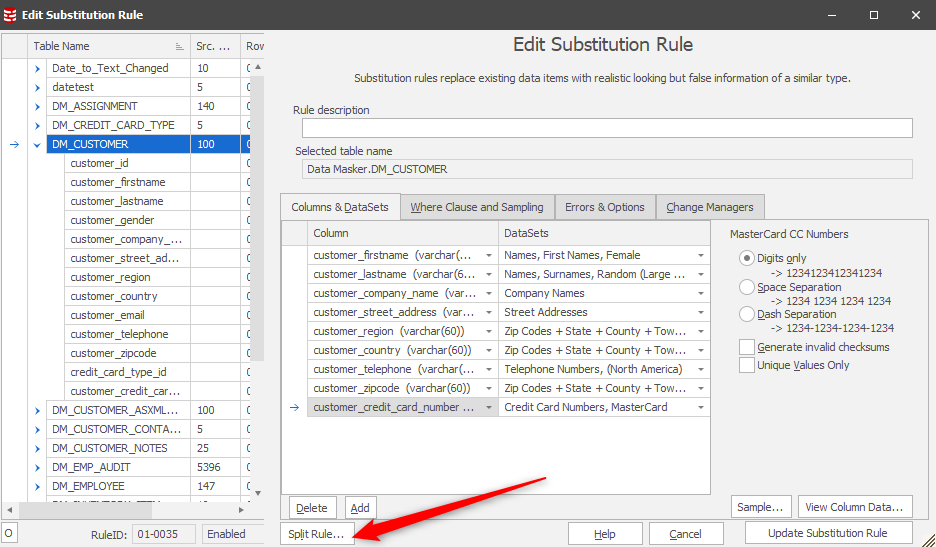
Task: Select Digits only radio button
Action: coord(747,258)
